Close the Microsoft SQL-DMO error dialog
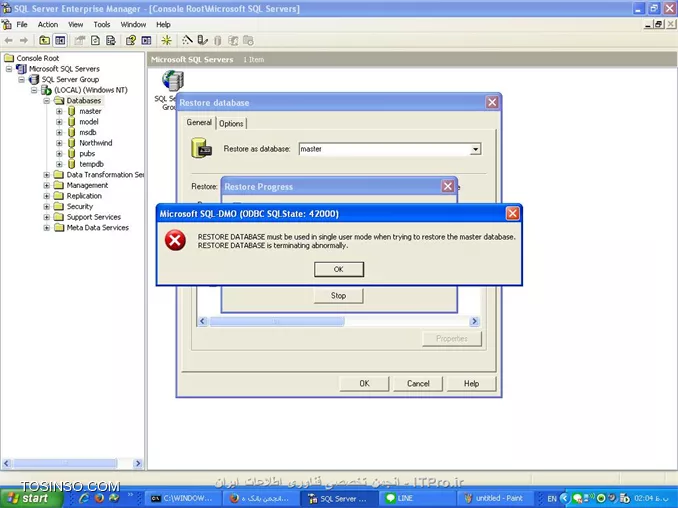This screenshot has width=678, height=508. (512, 214)
